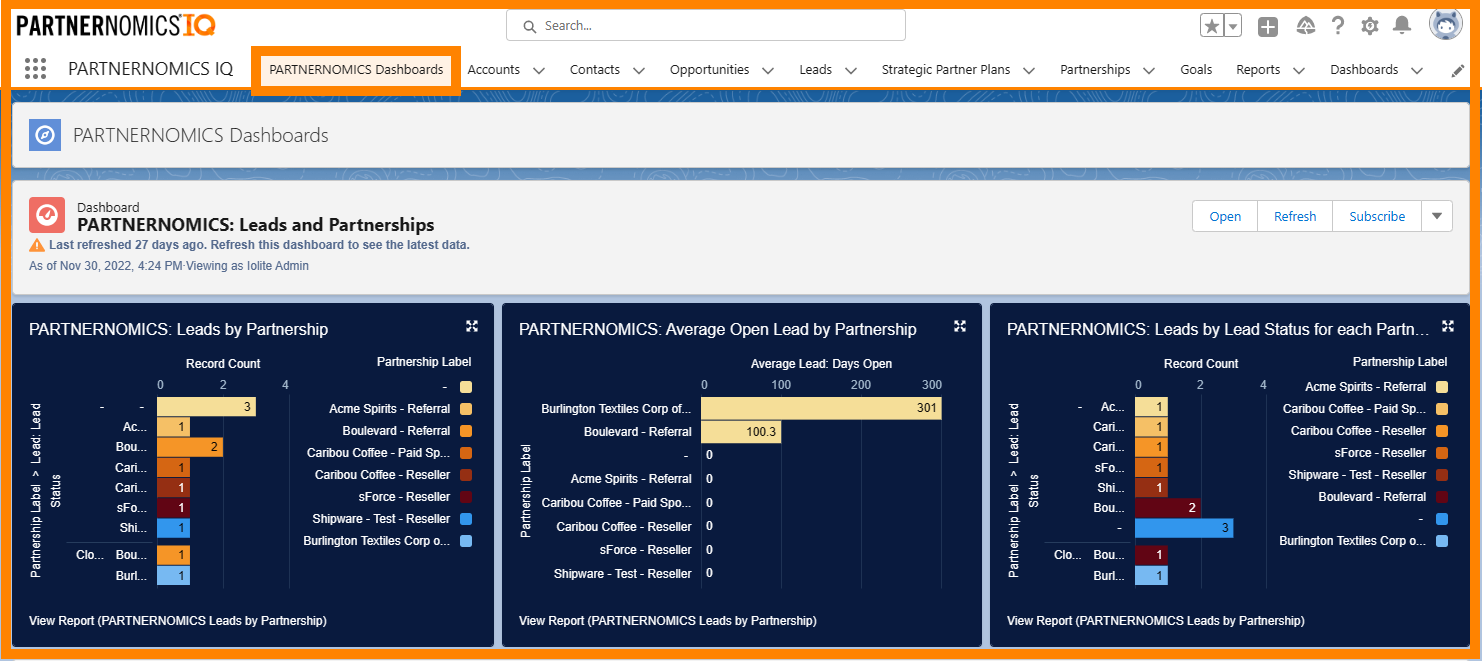1482x661 pixels.
Task: Click Shipware - Test legend swatch in first chart
Action: (466, 519)
